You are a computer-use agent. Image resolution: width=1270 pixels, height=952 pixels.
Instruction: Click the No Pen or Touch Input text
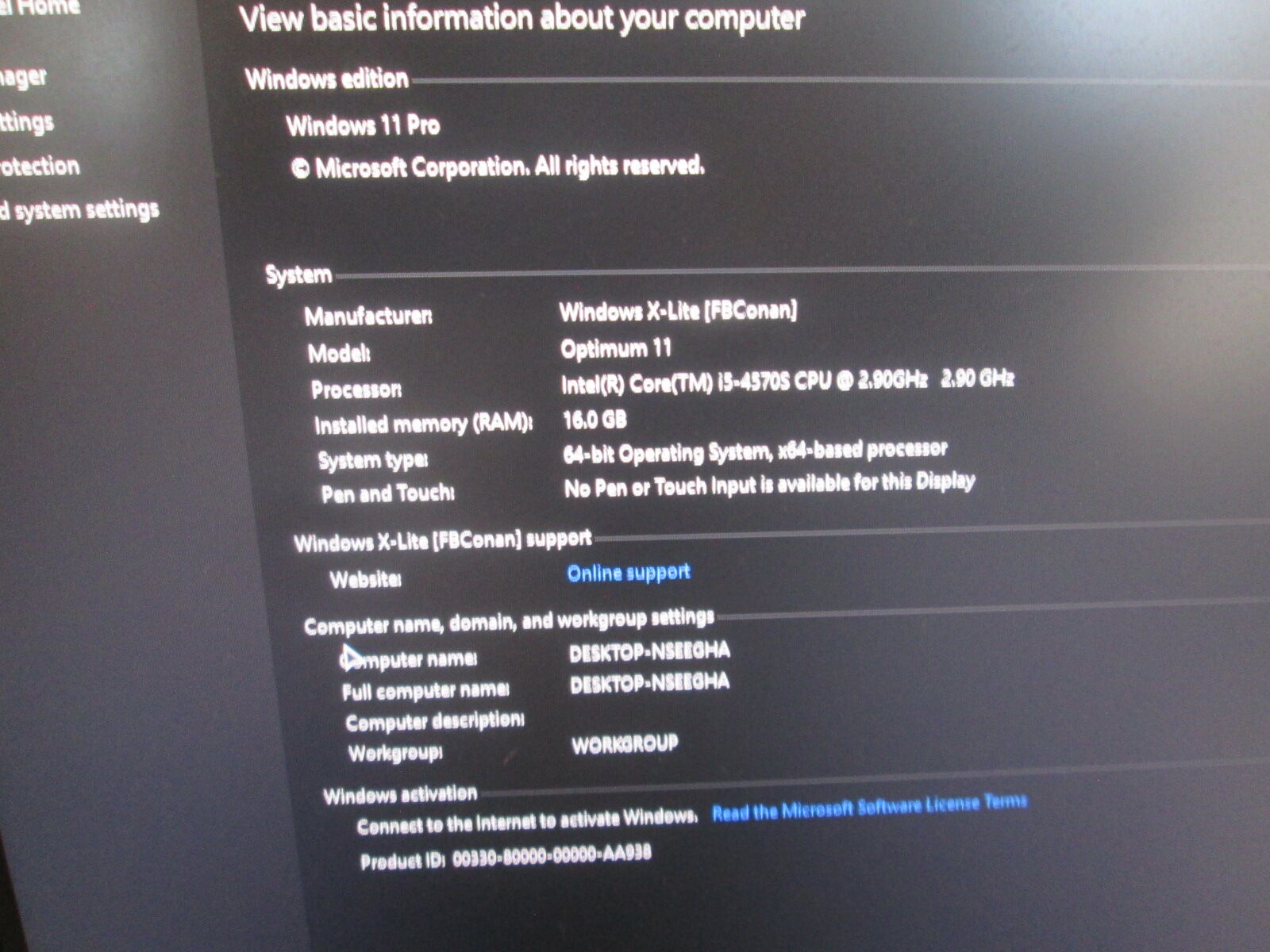769,485
